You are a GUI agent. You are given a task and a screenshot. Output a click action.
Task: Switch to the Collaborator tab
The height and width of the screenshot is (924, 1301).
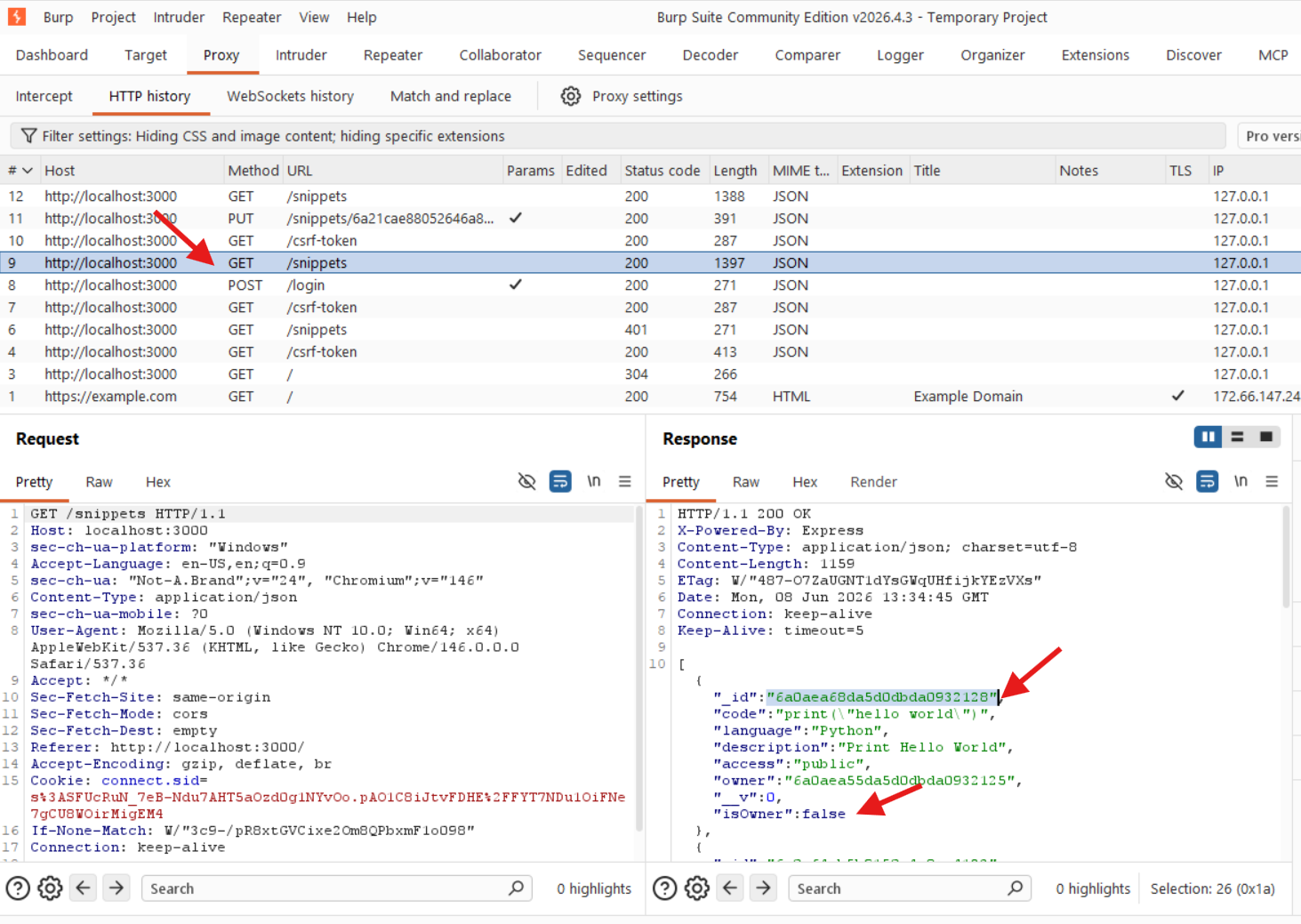tap(500, 55)
